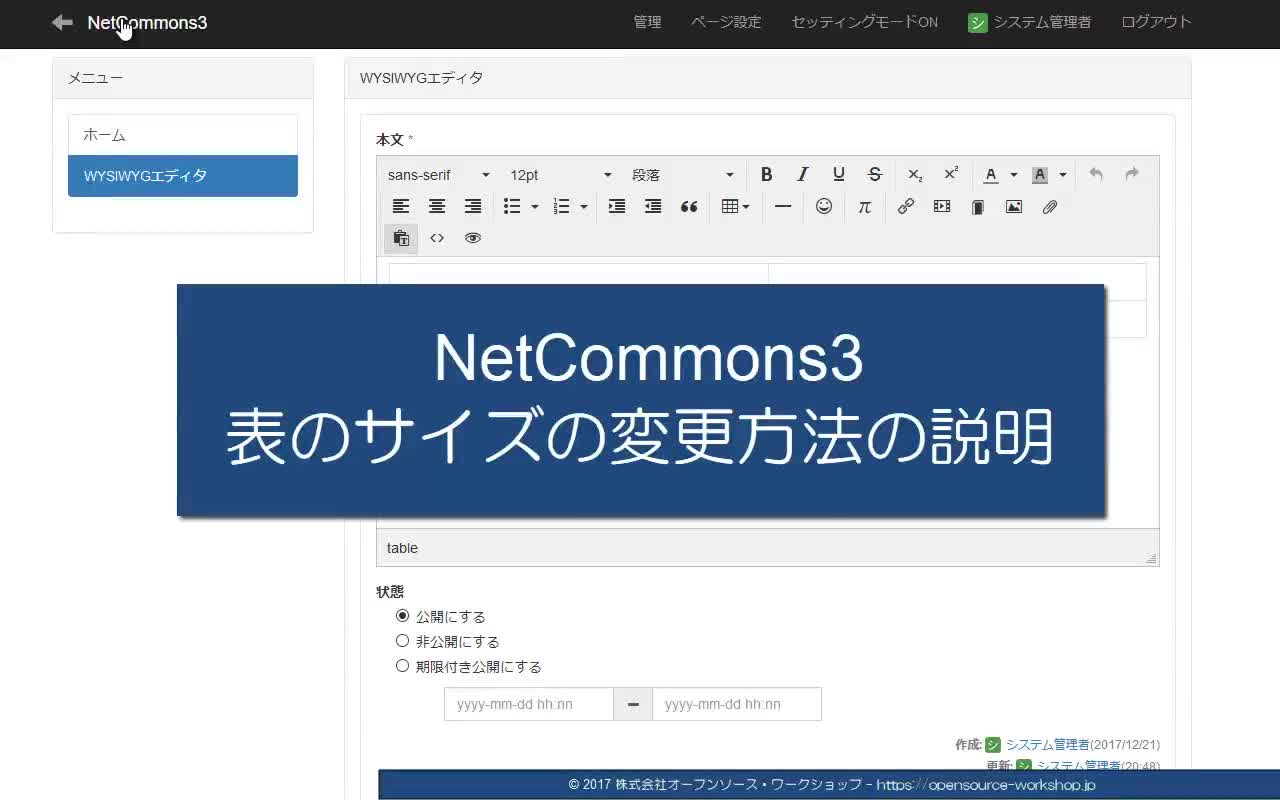Insert or edit a link
The height and width of the screenshot is (800, 1280).
[906, 206]
